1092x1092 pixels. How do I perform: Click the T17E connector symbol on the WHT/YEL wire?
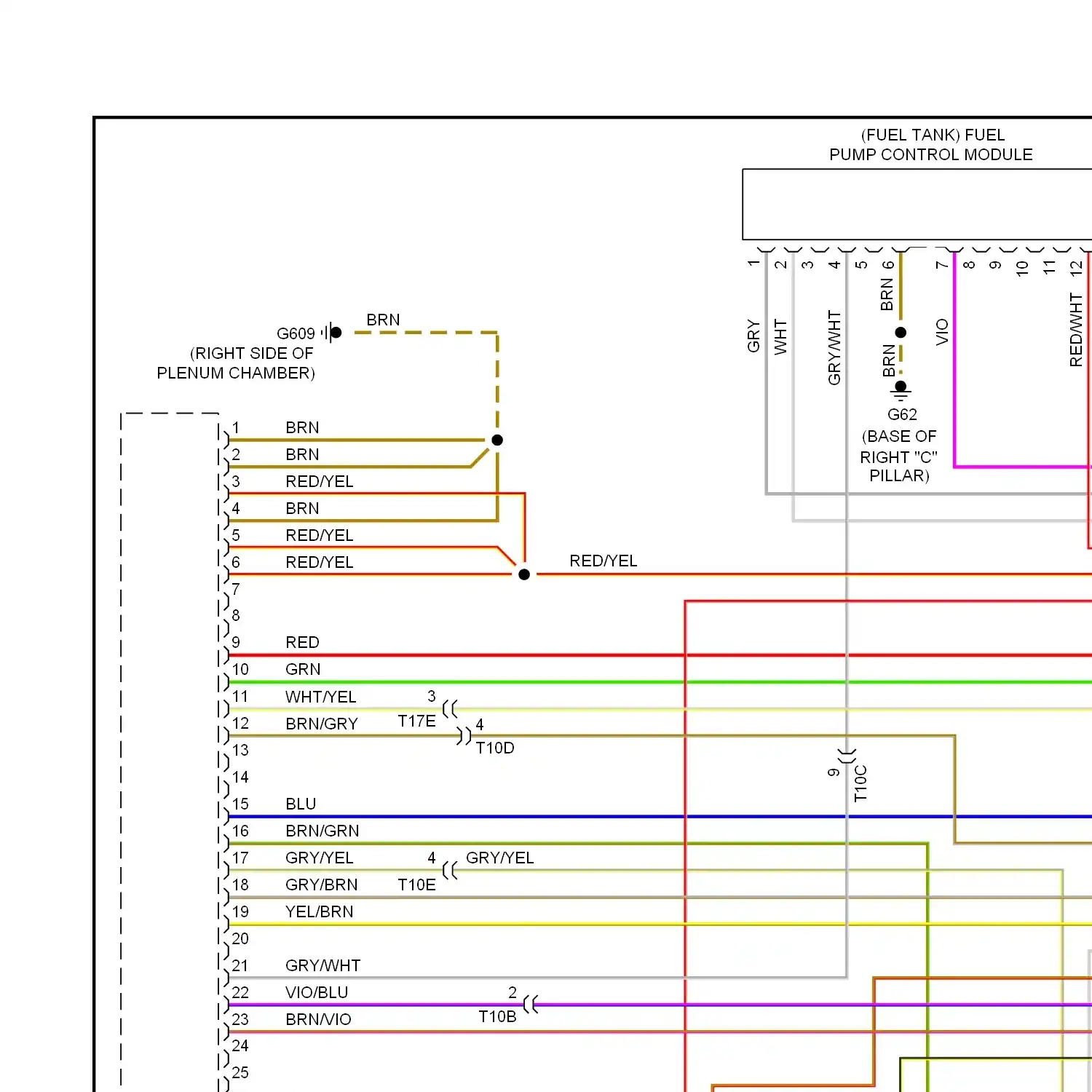point(450,708)
